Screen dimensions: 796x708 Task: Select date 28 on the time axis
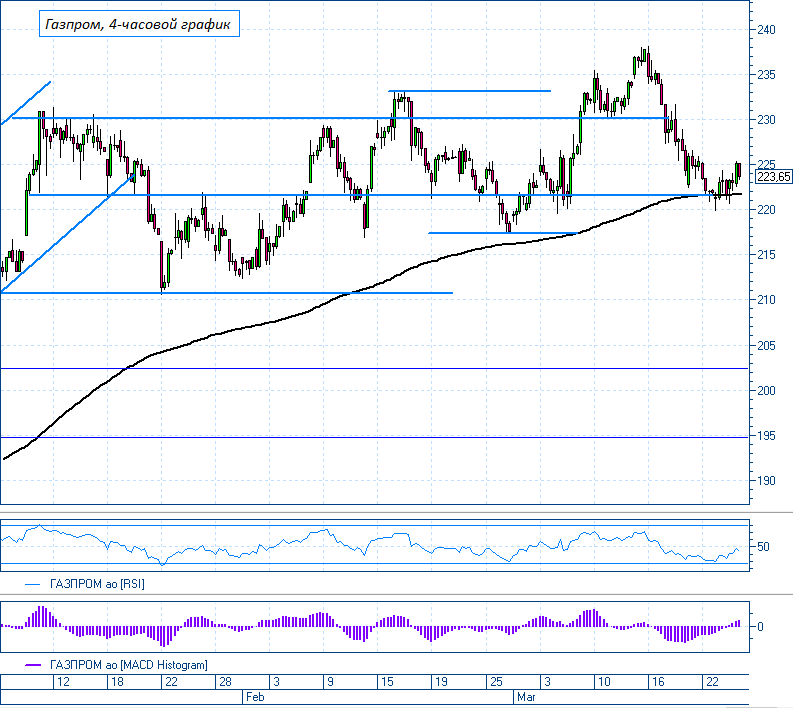(x=225, y=682)
